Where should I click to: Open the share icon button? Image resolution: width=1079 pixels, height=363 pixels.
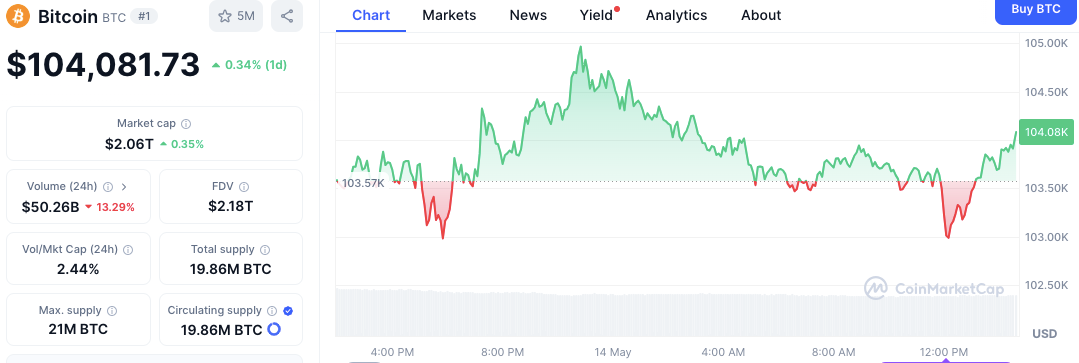coord(287,16)
